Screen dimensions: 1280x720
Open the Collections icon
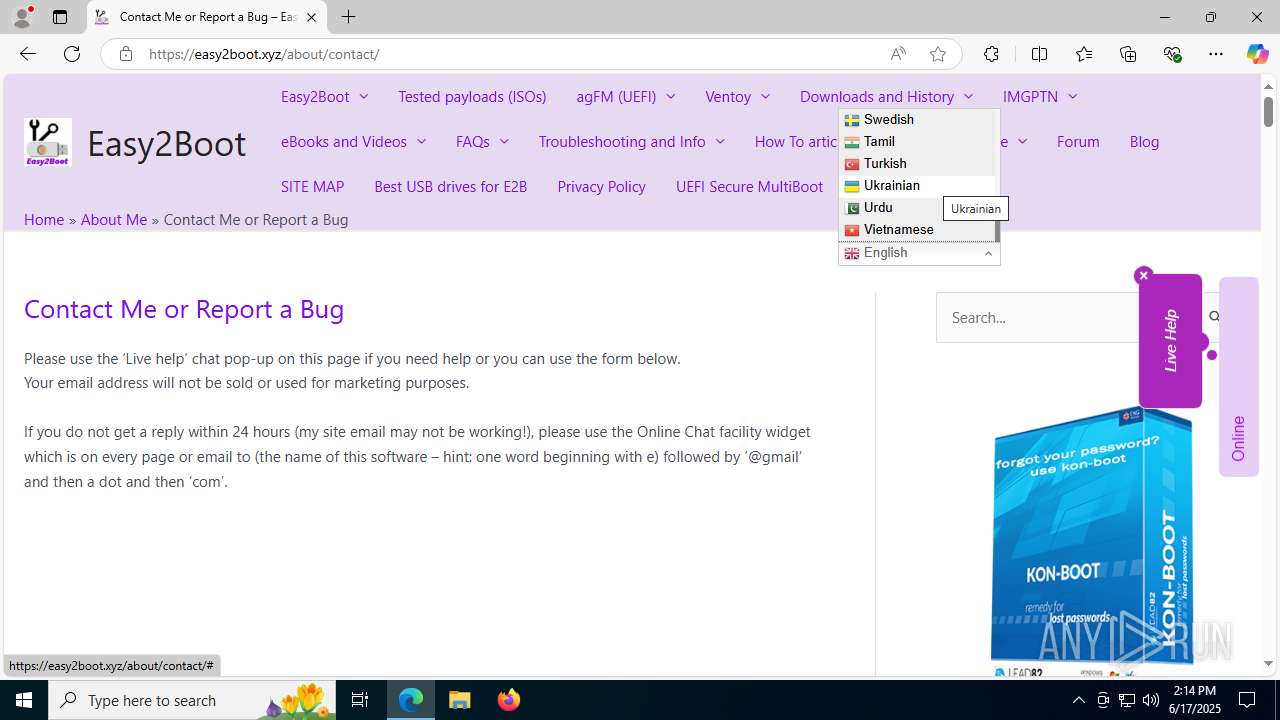(x=1128, y=54)
